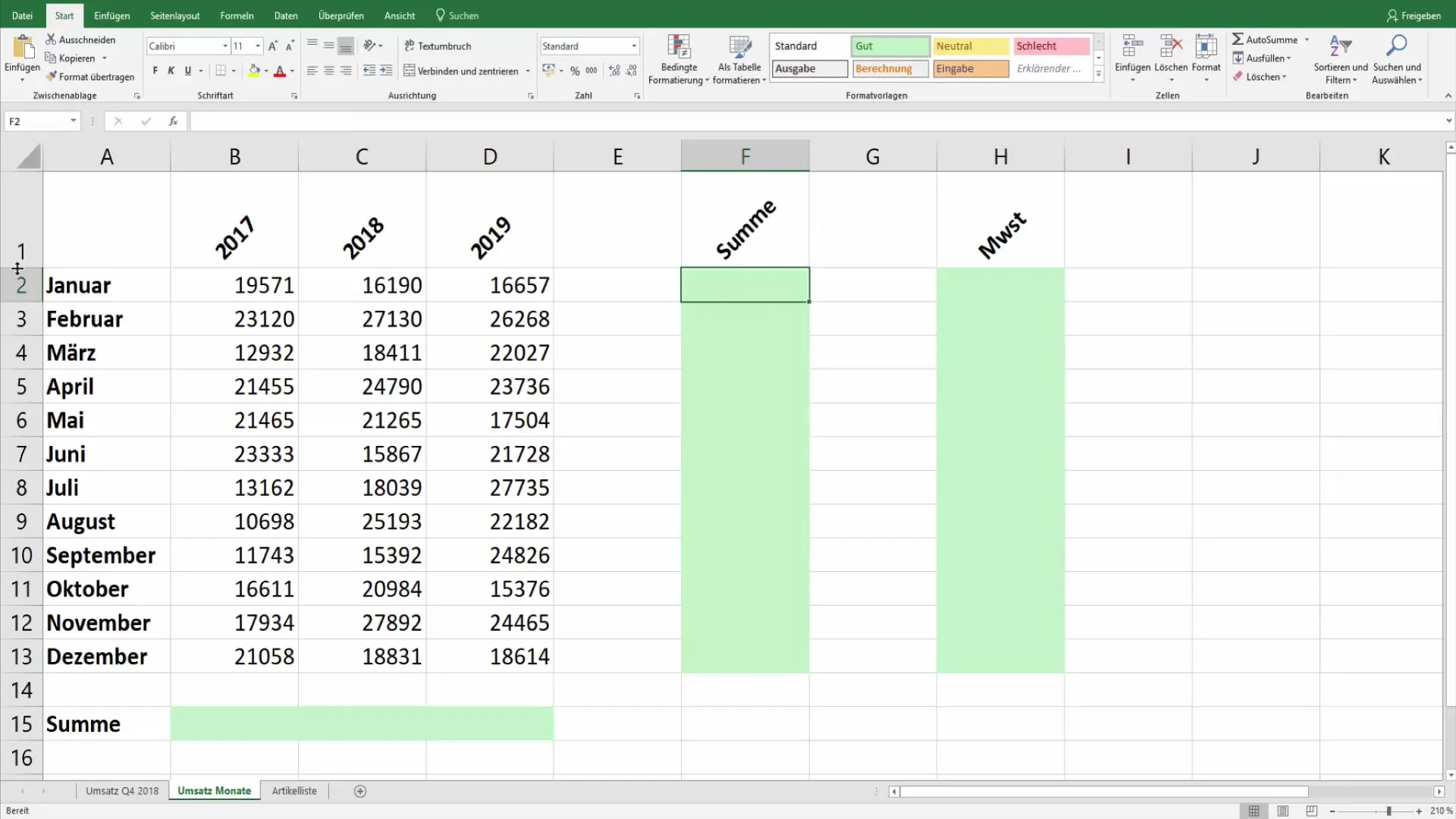This screenshot has width=1456, height=819.
Task: Open the borders tool icon
Action: (221, 71)
